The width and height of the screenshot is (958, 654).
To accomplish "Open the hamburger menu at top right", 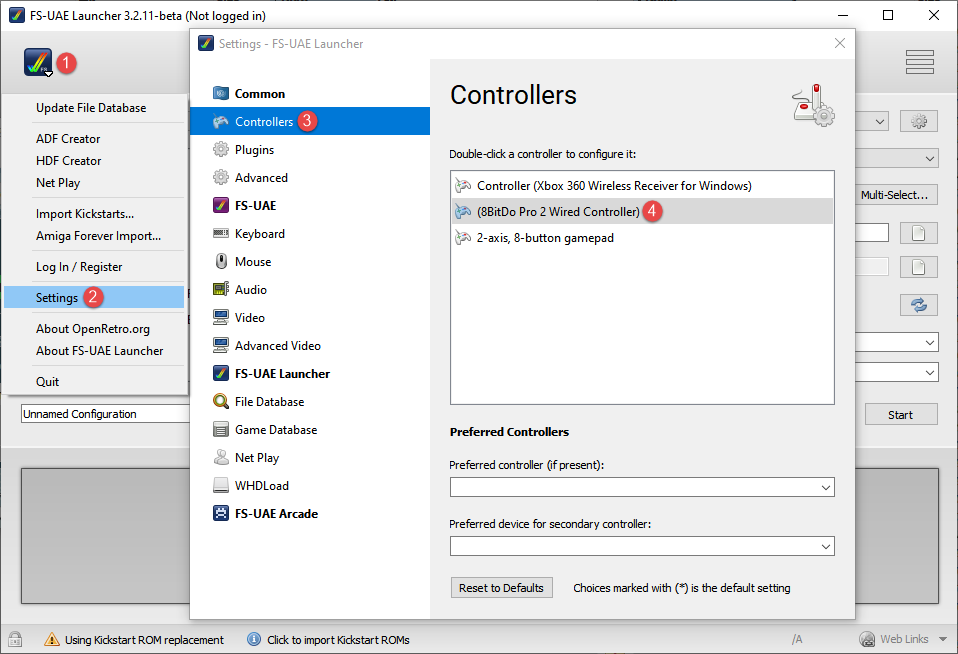I will pyautogui.click(x=919, y=62).
